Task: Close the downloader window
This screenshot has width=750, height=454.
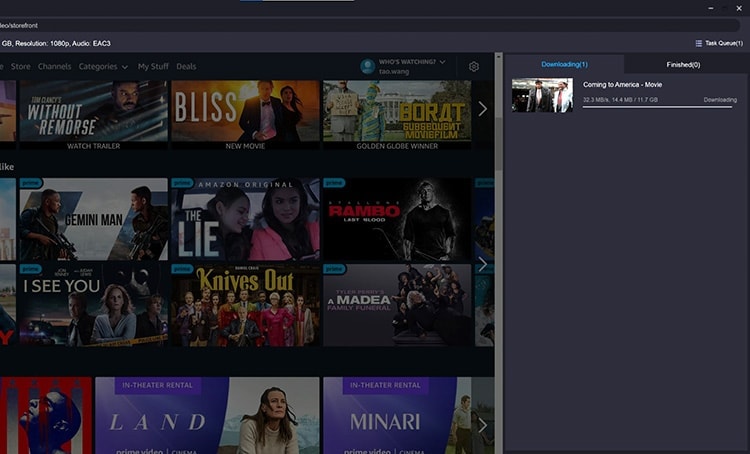Action: coord(739,8)
